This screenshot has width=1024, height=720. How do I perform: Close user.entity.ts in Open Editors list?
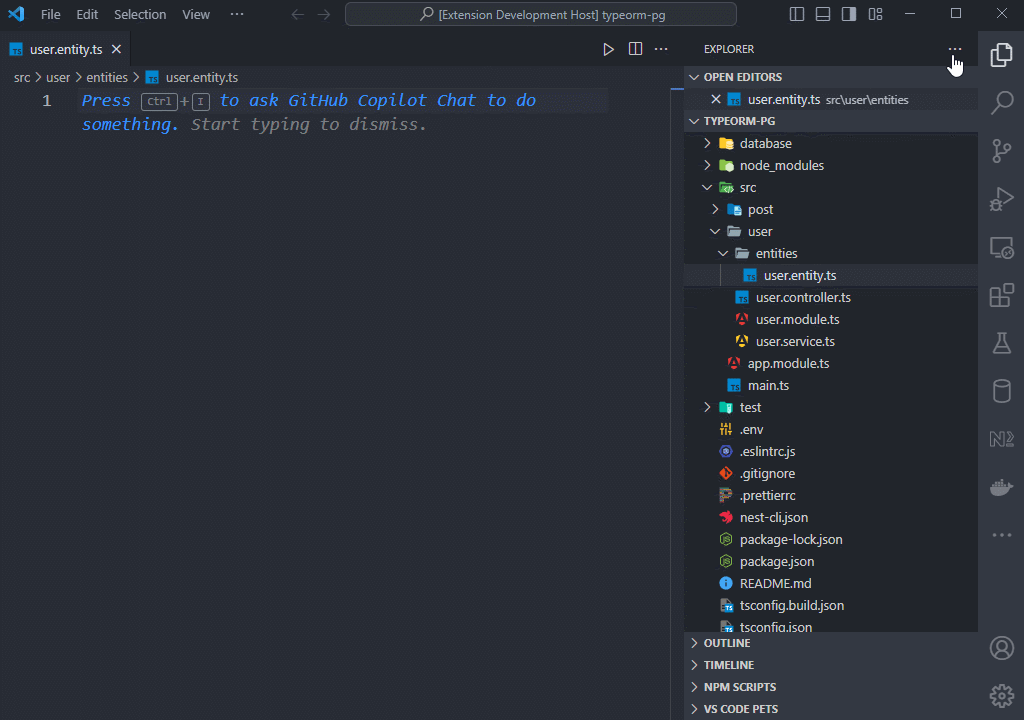point(716,99)
